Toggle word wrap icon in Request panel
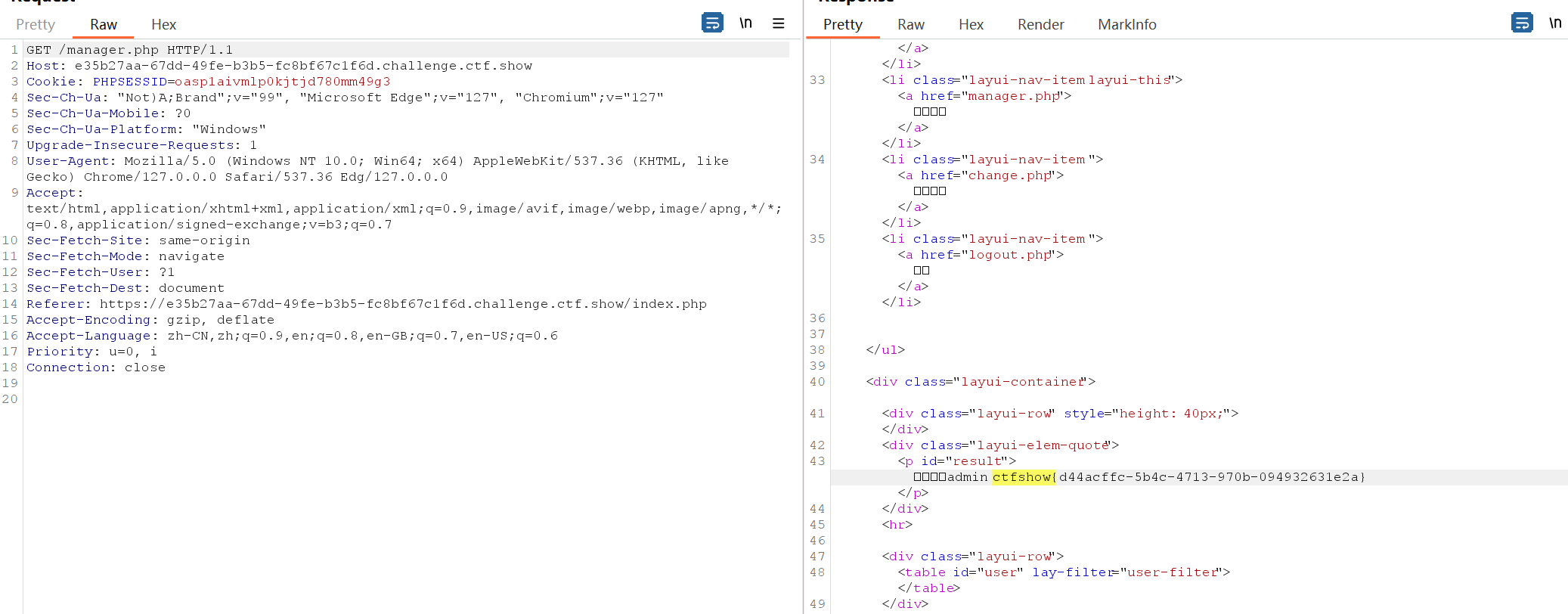1568x614 pixels. point(712,23)
